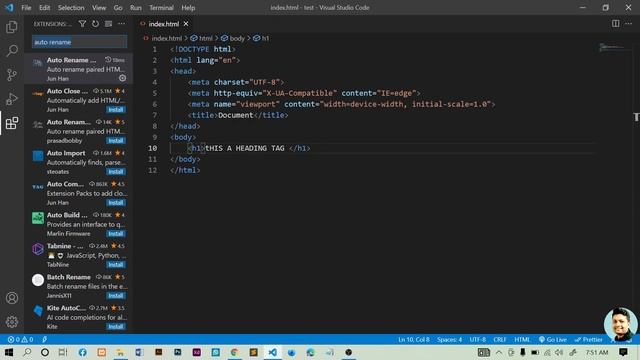Open Extensions panel more actions menu
This screenshot has height=360, width=640.
click(x=122, y=24)
